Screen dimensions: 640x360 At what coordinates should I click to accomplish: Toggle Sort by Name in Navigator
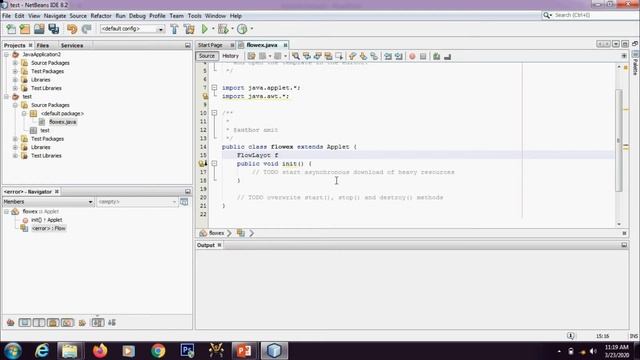pyautogui.click(x=98, y=322)
